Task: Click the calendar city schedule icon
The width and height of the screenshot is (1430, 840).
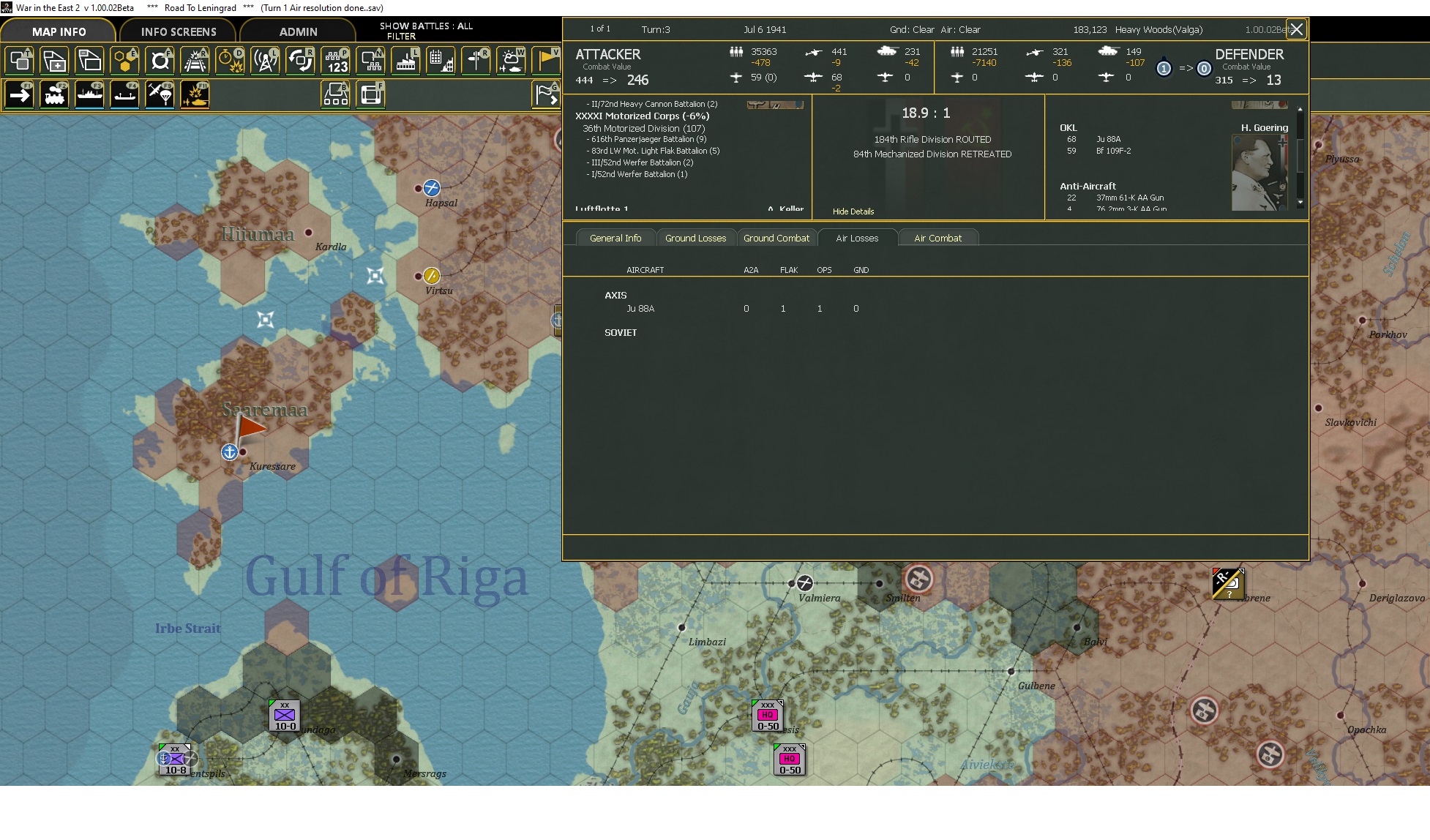Action: pyautogui.click(x=441, y=61)
